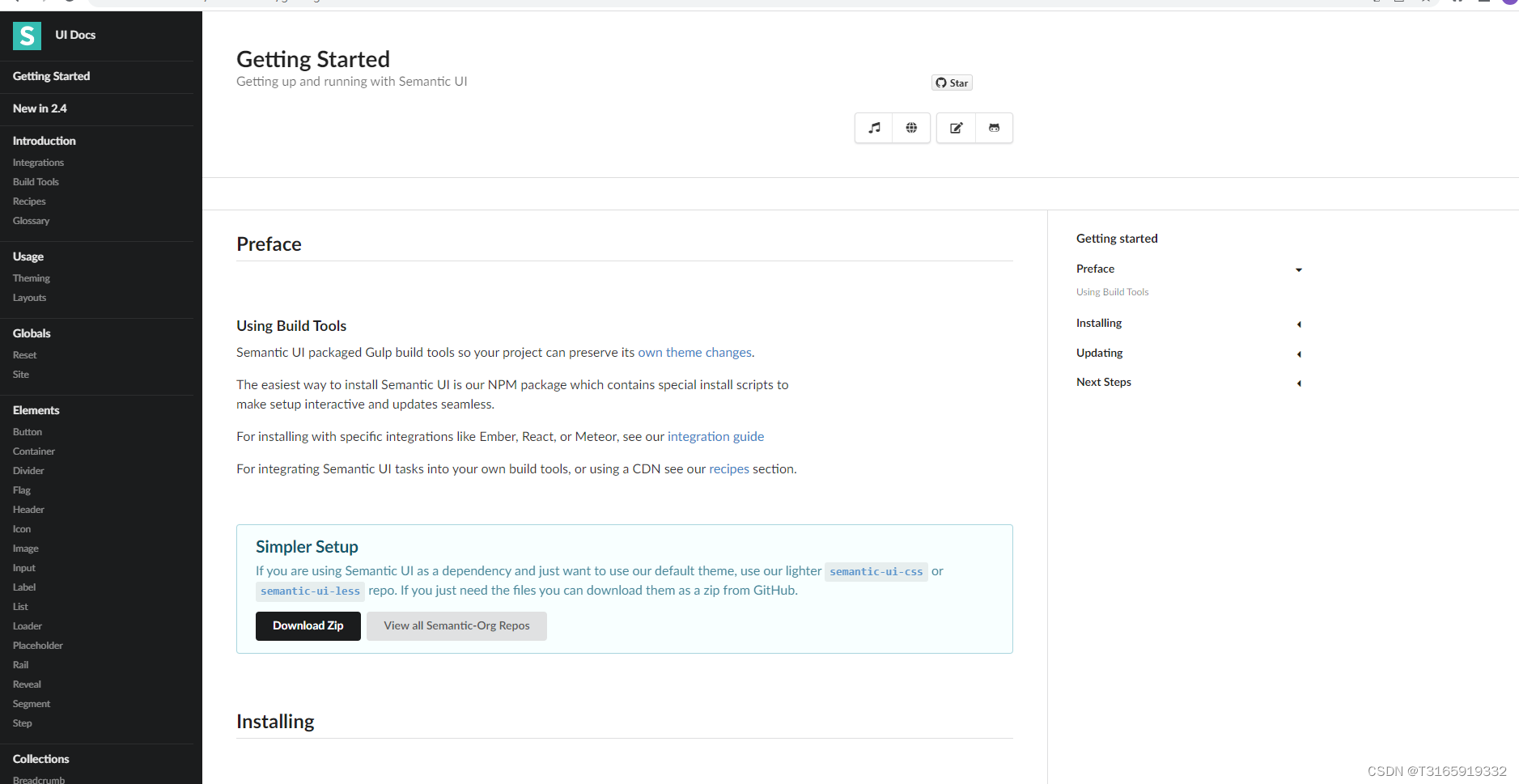Open the Header element docs

[x=28, y=510]
